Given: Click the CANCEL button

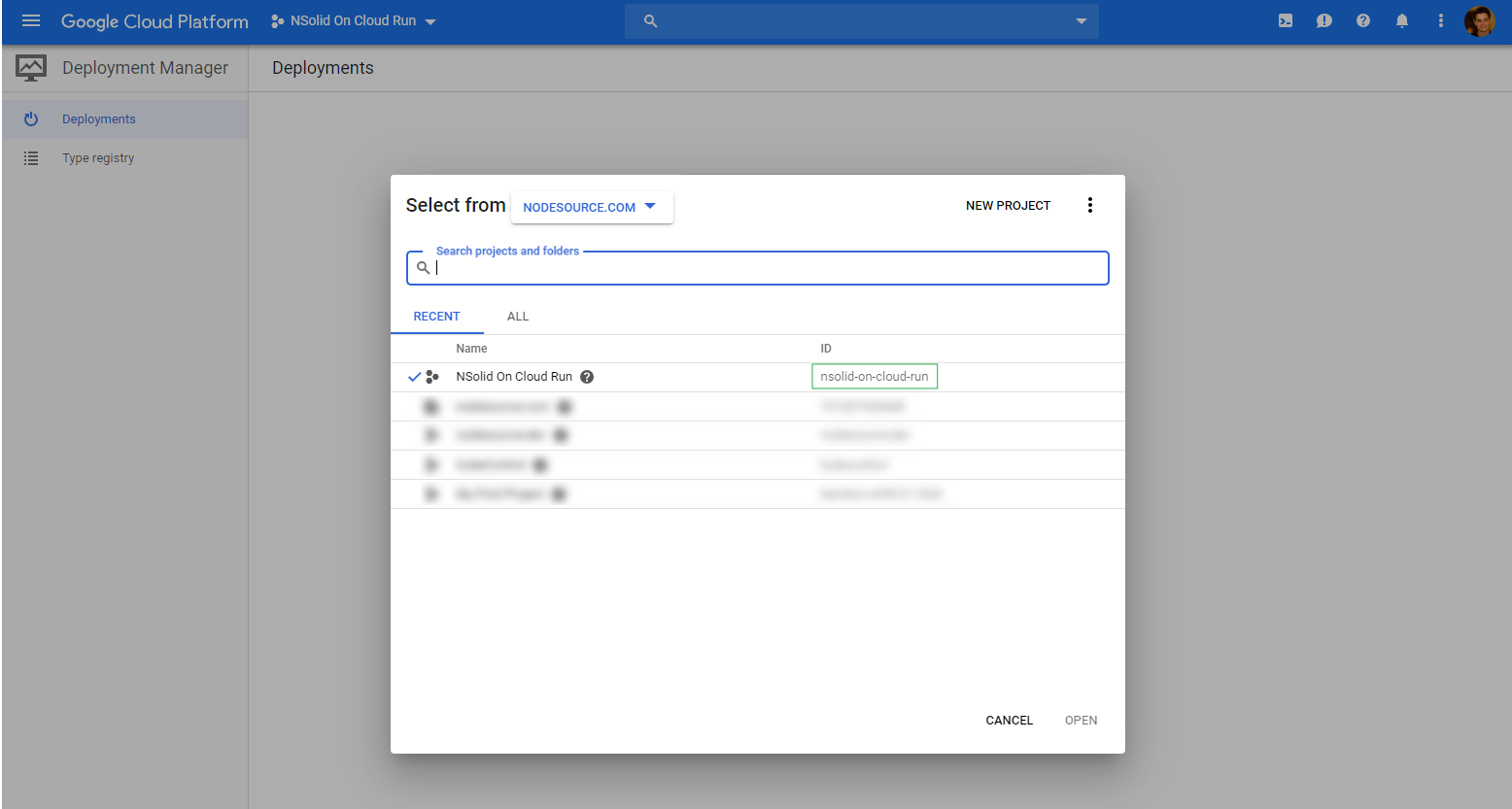Looking at the screenshot, I should click(1009, 720).
